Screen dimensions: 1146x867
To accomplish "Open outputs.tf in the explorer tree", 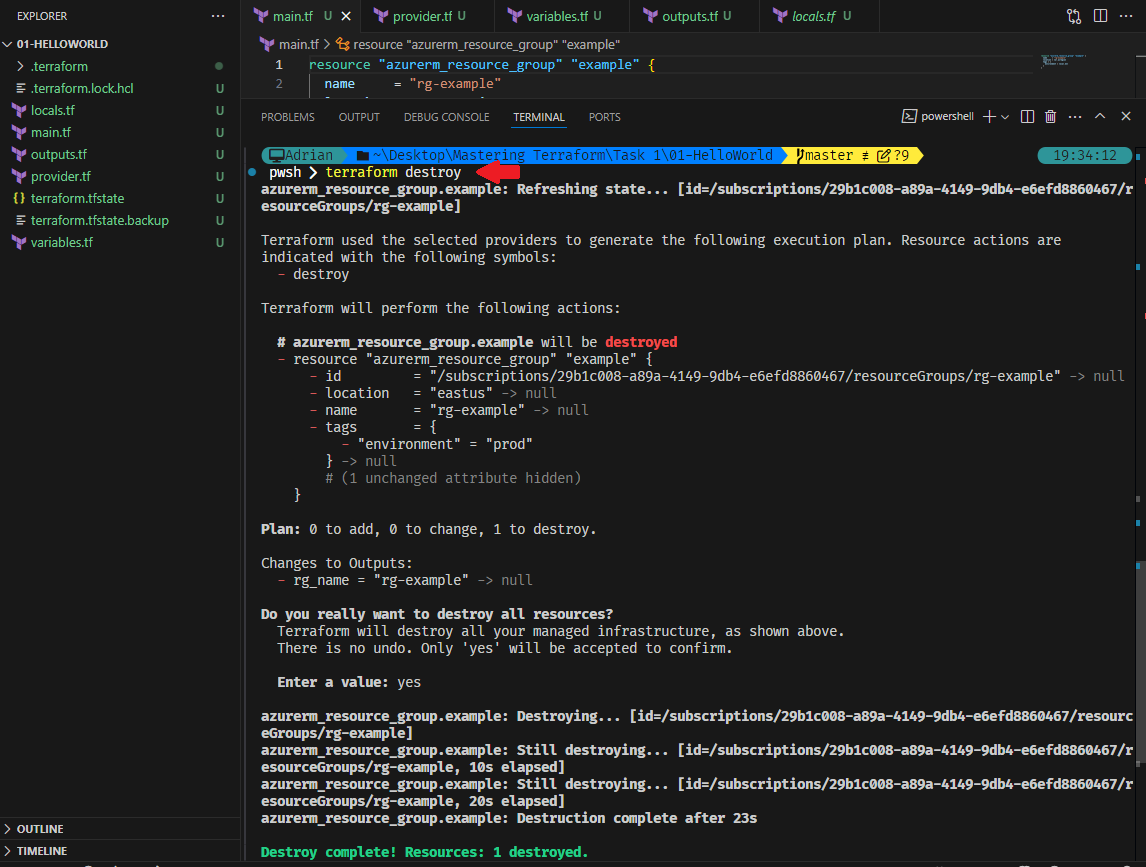I will (58, 154).
